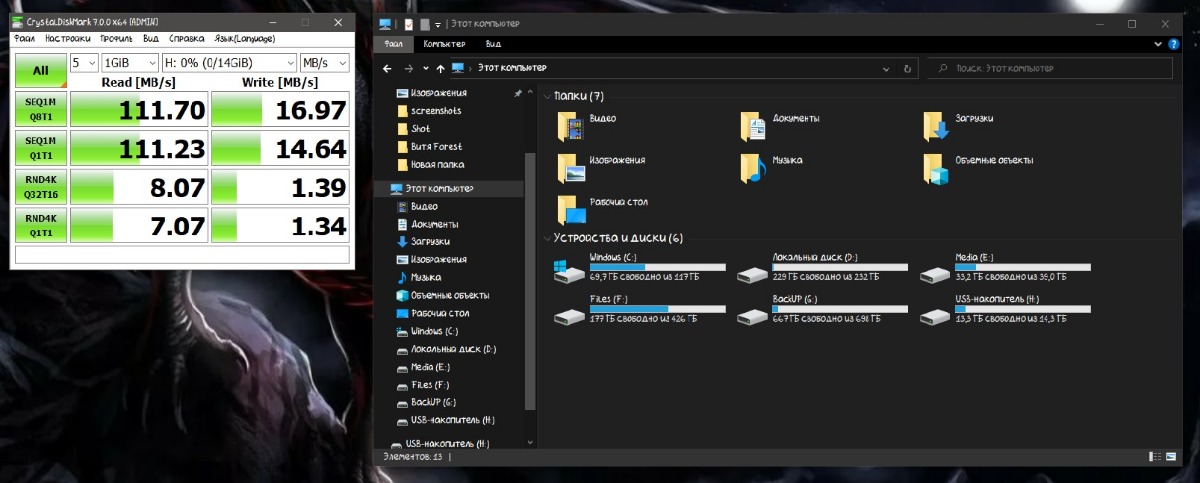The width and height of the screenshot is (1200, 483).
Task: Open the Видео folder icon
Action: click(x=573, y=126)
